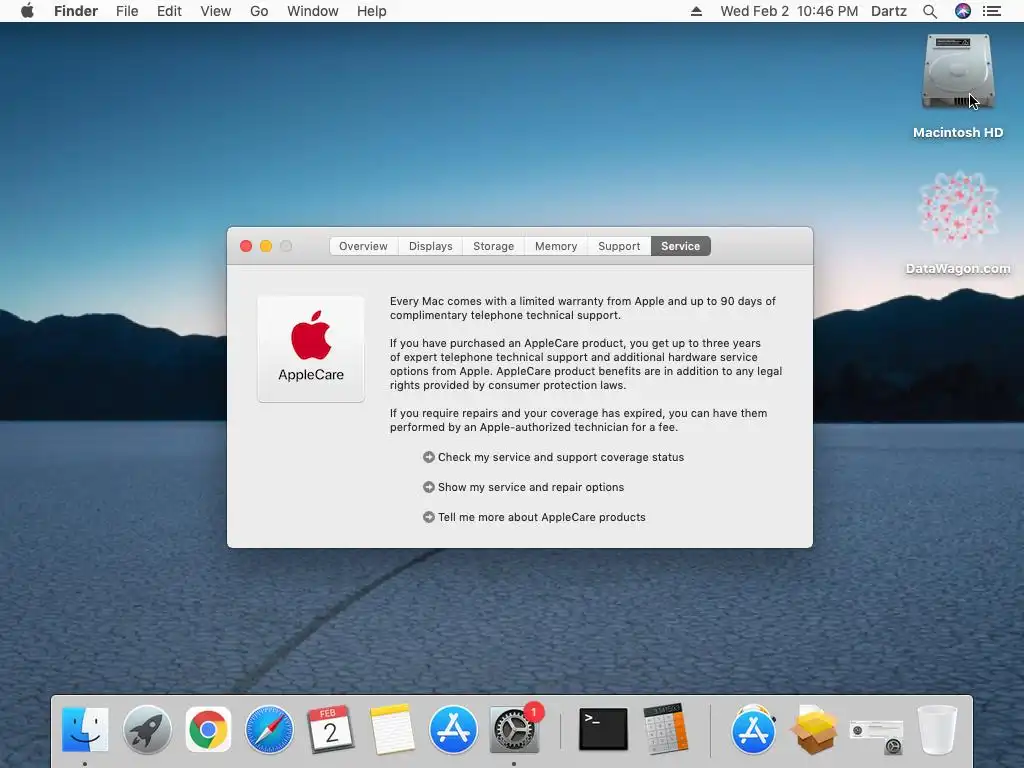The image size is (1024, 768).
Task: Open the Go menu
Action: point(259,11)
